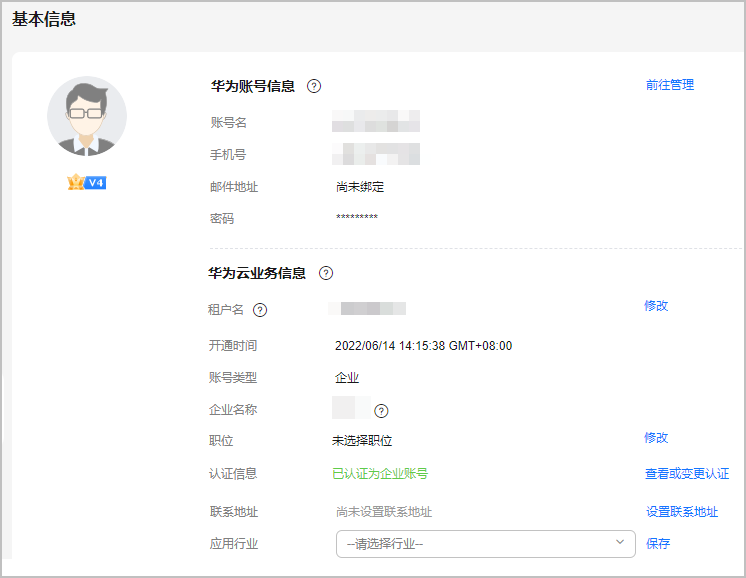Click help icon in the 企业名称 row
Screen dimensions: 746x578
[381, 410]
